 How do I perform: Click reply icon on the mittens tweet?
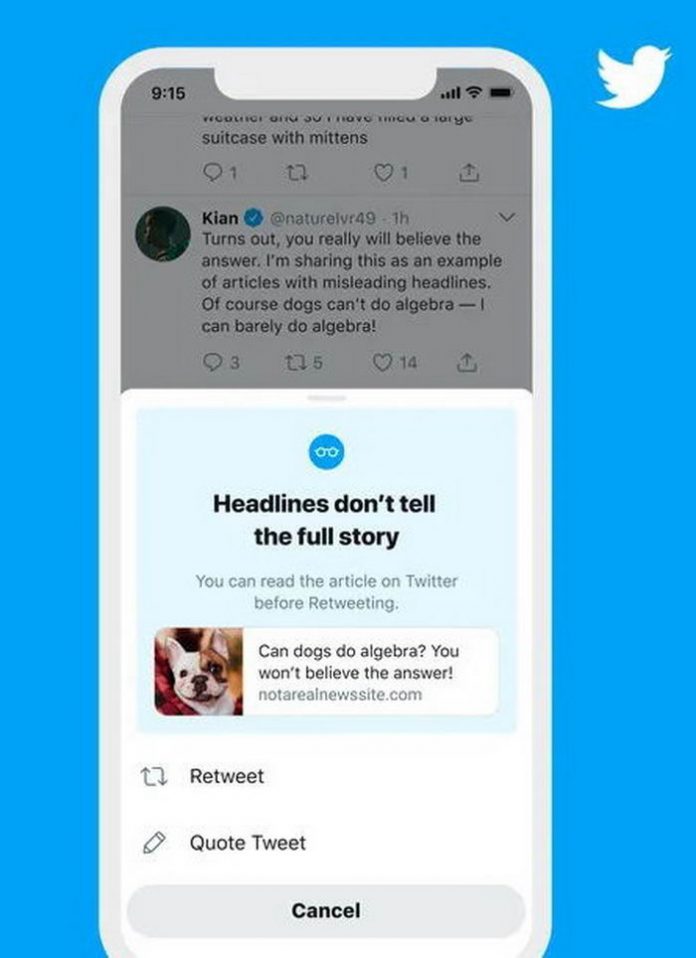tap(213, 174)
